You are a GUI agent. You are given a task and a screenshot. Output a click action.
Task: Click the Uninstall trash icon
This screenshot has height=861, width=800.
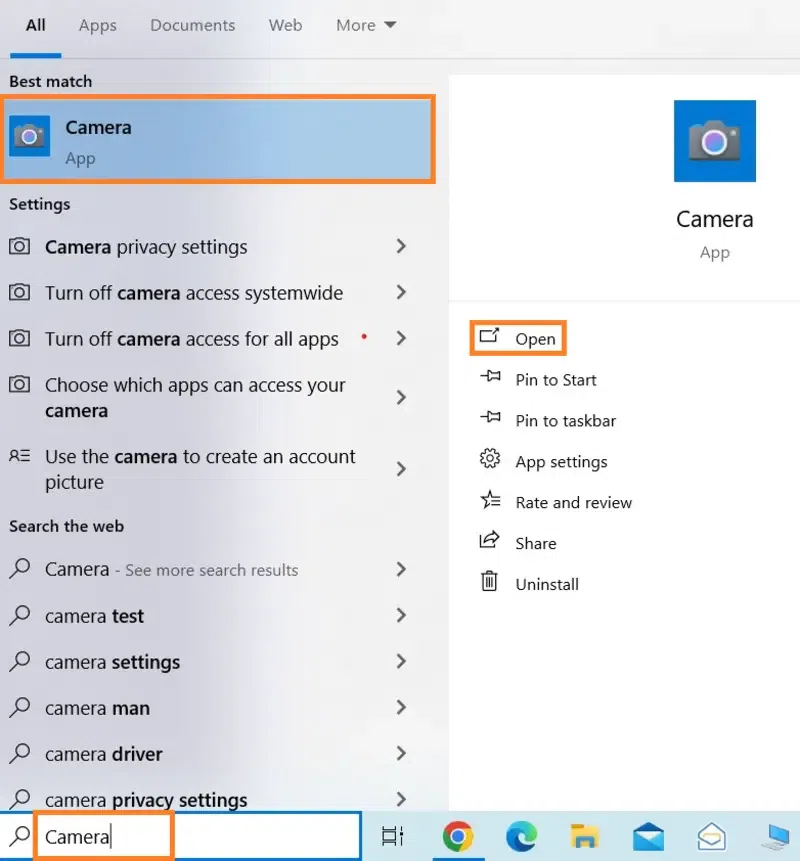(x=489, y=581)
